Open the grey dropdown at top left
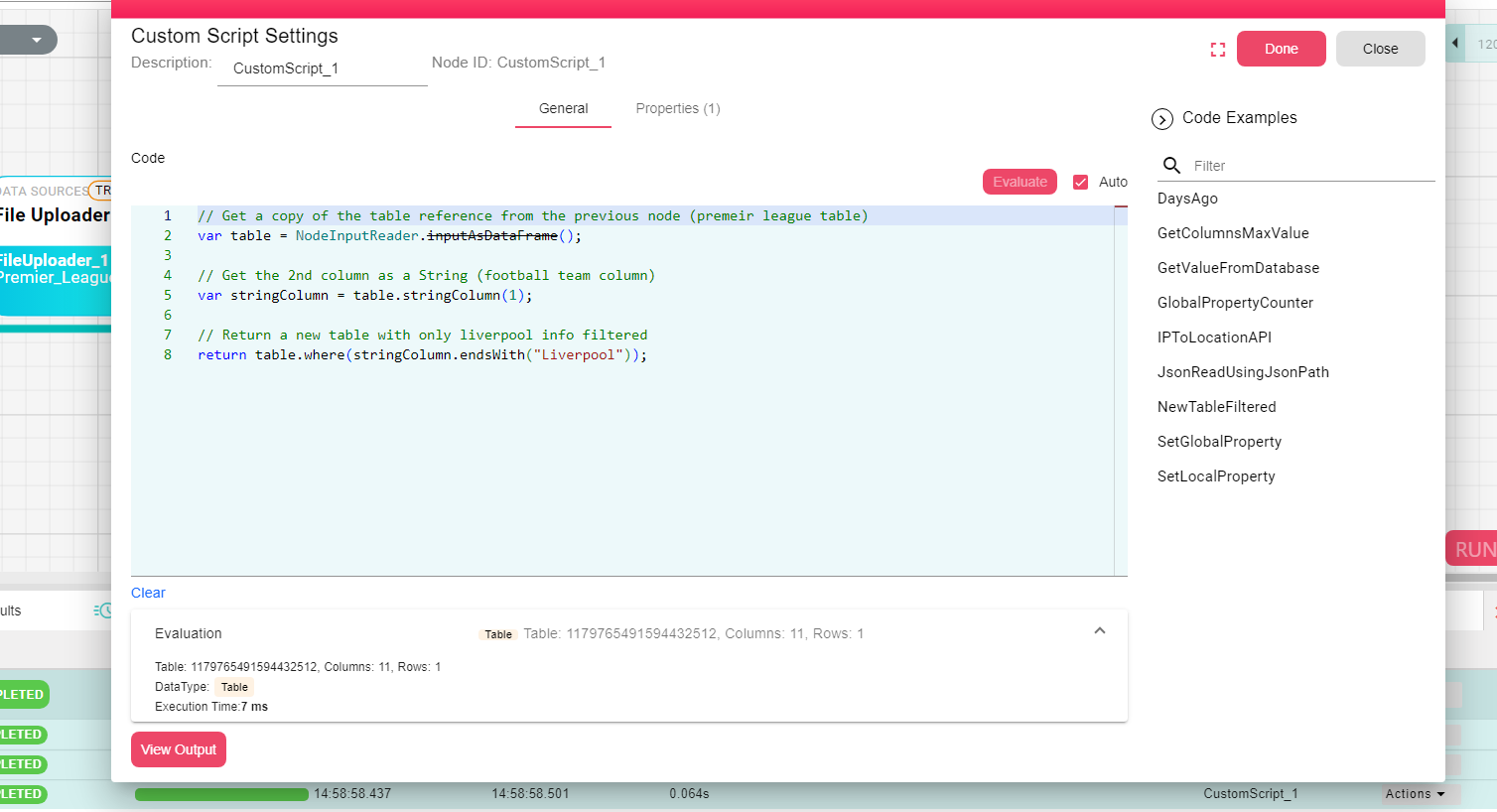The image size is (1497, 812). point(30,40)
